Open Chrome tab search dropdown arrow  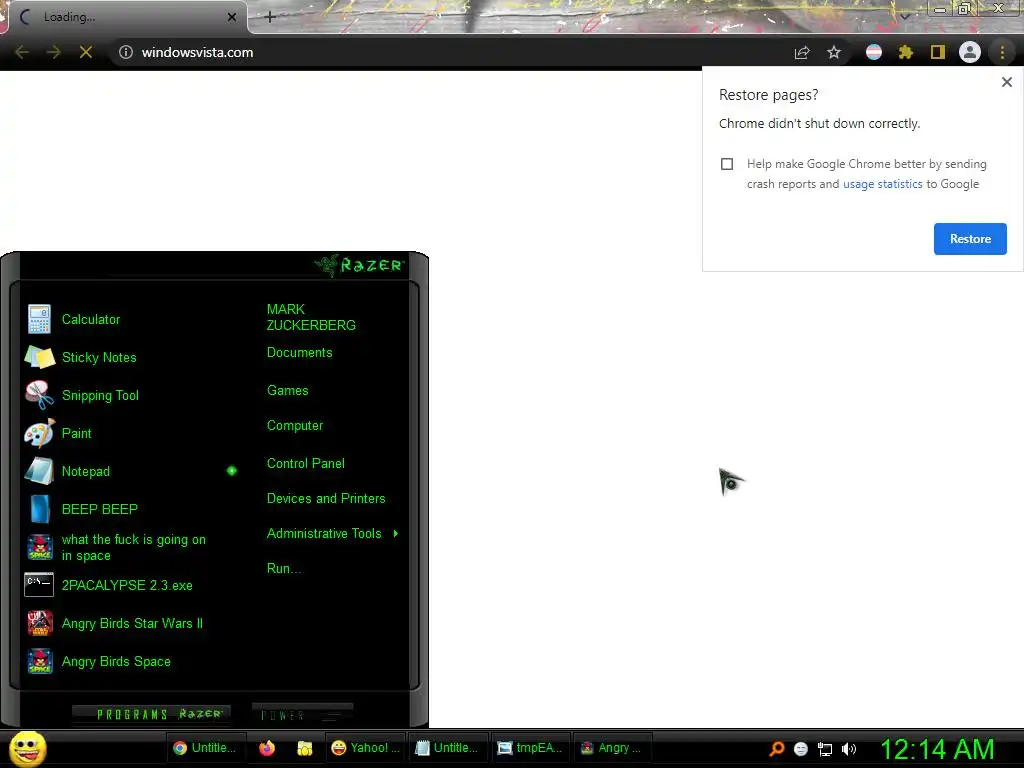[x=905, y=17]
